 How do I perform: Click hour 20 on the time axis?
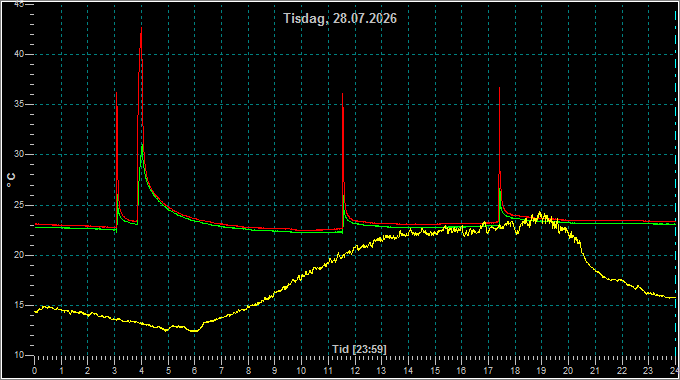tap(568, 371)
